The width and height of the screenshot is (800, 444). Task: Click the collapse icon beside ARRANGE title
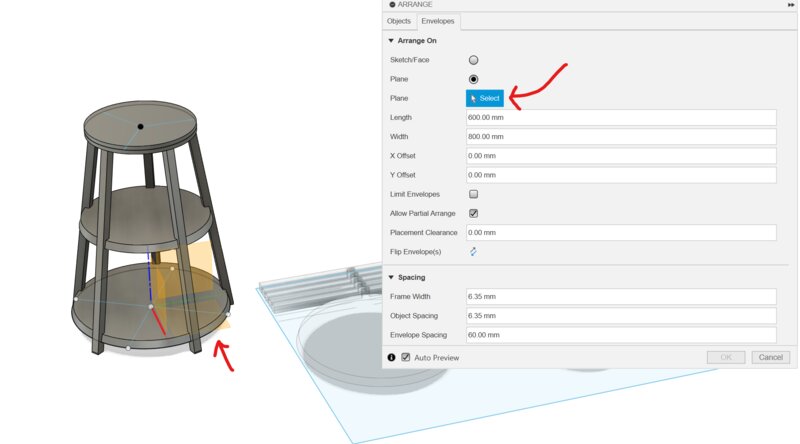tap(392, 5)
